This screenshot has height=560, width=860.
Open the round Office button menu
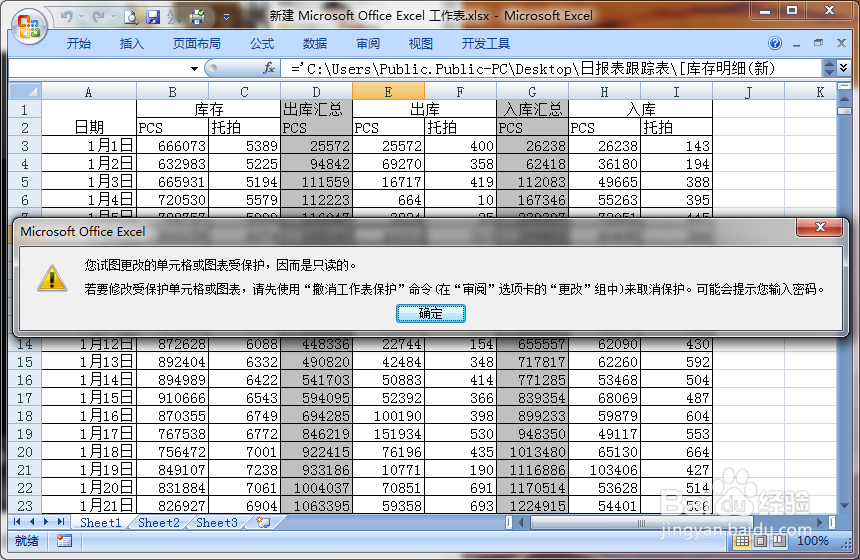coord(29,26)
